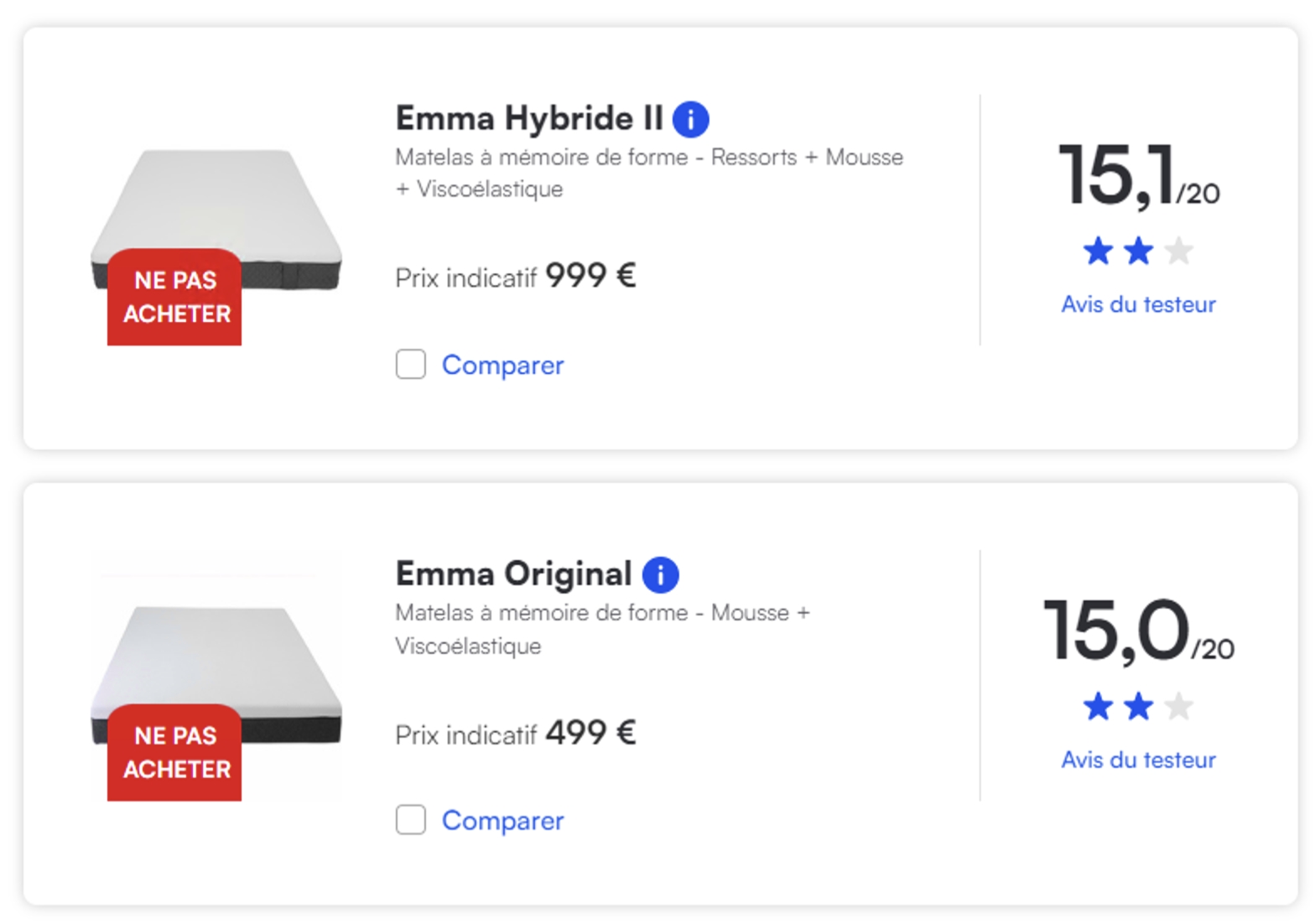
Task: Check the Comparer box for Emma Hybride II
Action: pyautogui.click(x=411, y=365)
